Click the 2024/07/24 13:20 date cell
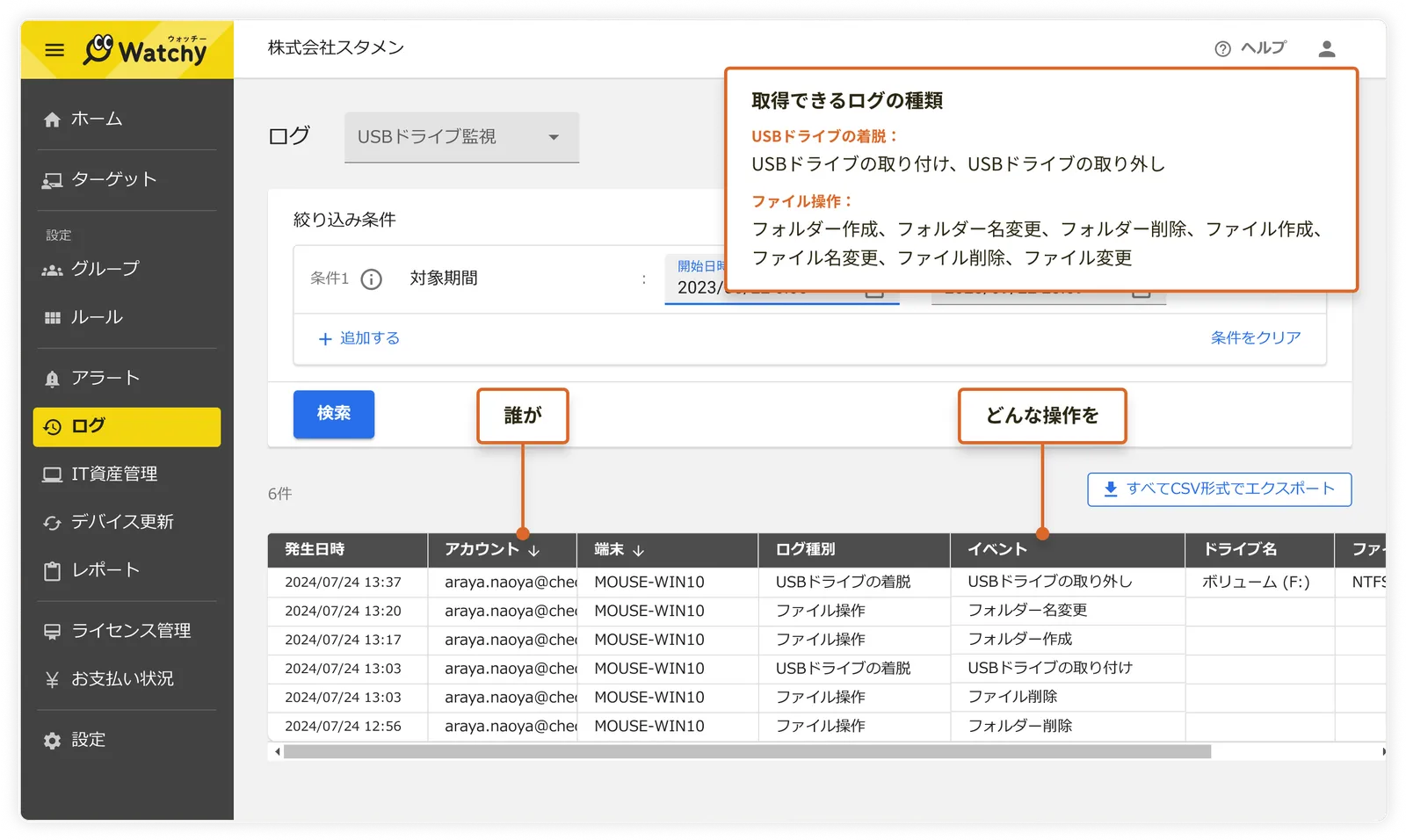The width and height of the screenshot is (1406, 840). click(x=343, y=612)
